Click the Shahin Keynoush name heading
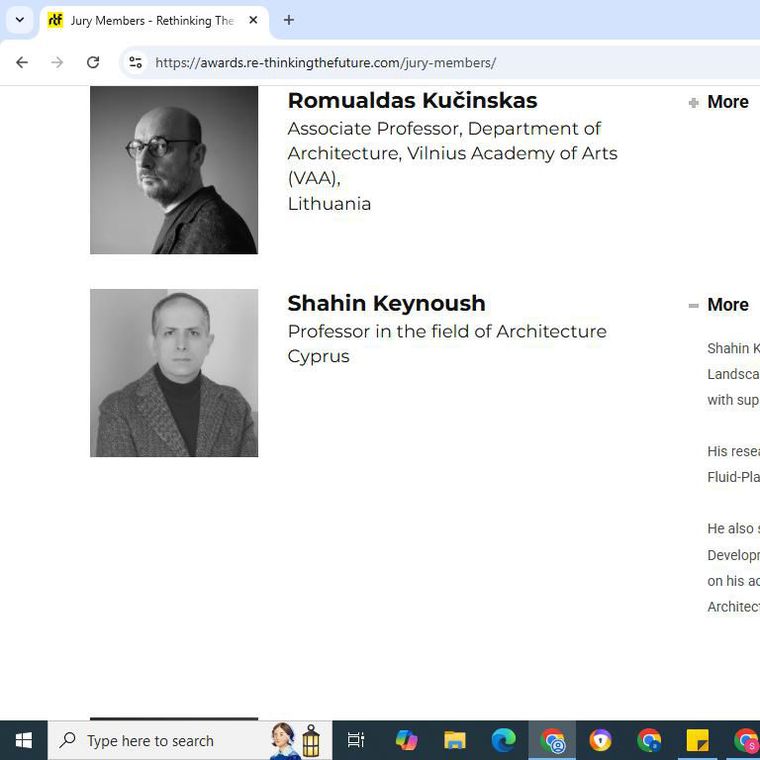Viewport: 760px width, 760px height. (x=386, y=303)
